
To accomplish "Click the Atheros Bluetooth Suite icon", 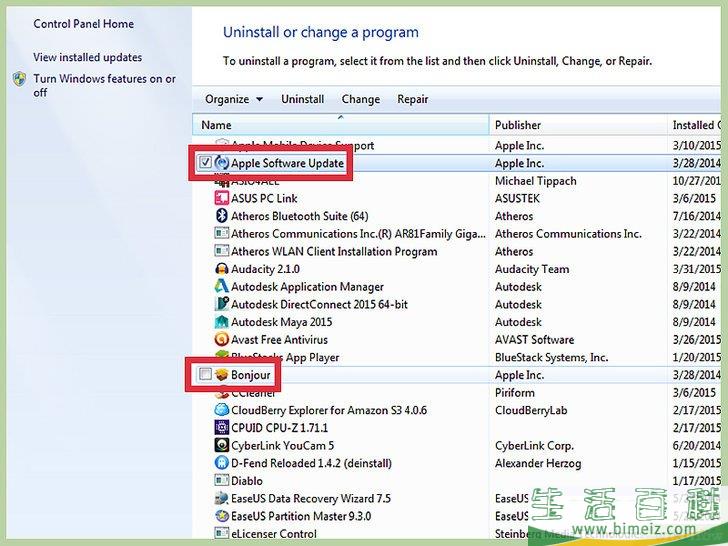I will point(221,216).
